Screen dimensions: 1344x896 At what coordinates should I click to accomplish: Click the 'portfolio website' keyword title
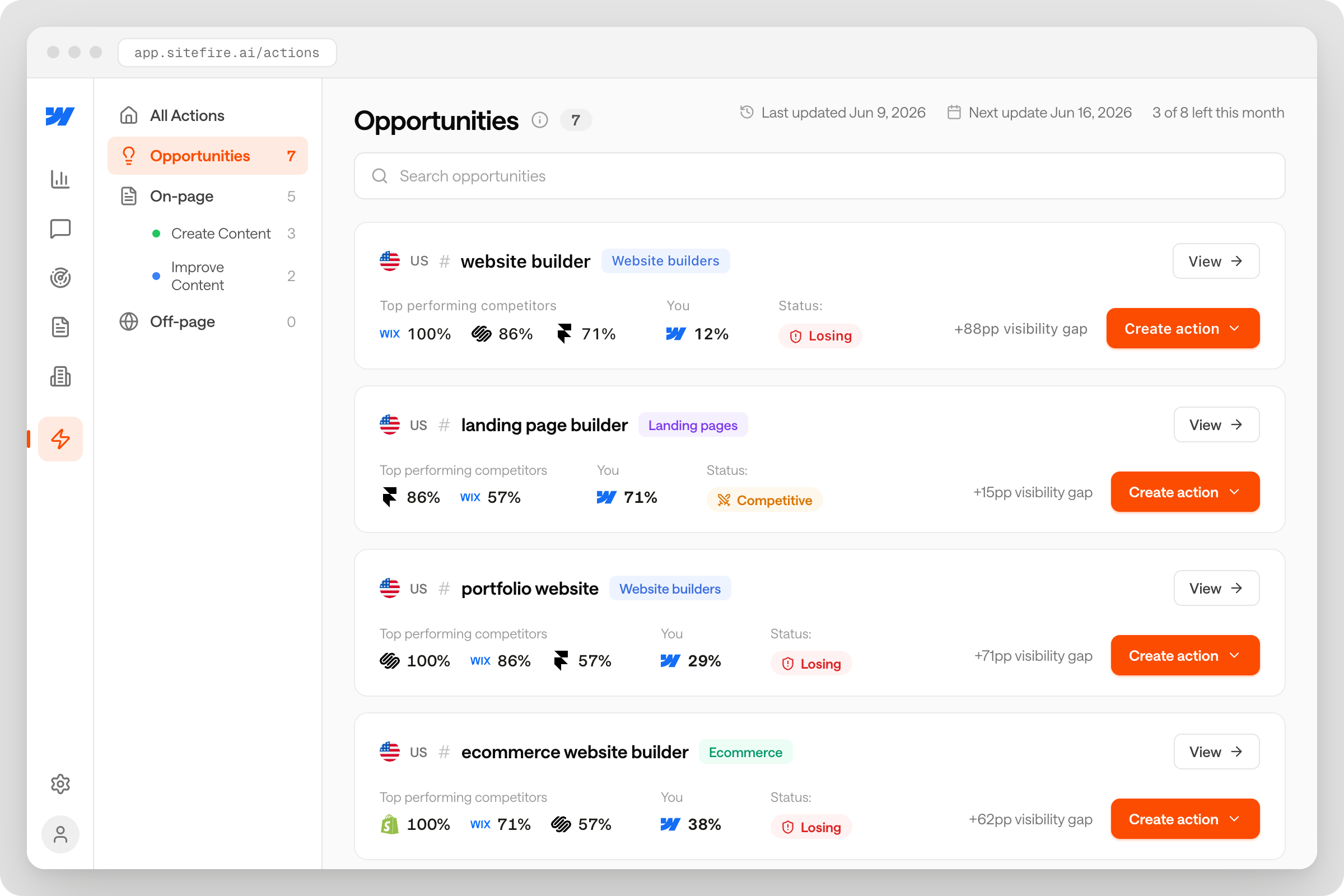(530, 589)
